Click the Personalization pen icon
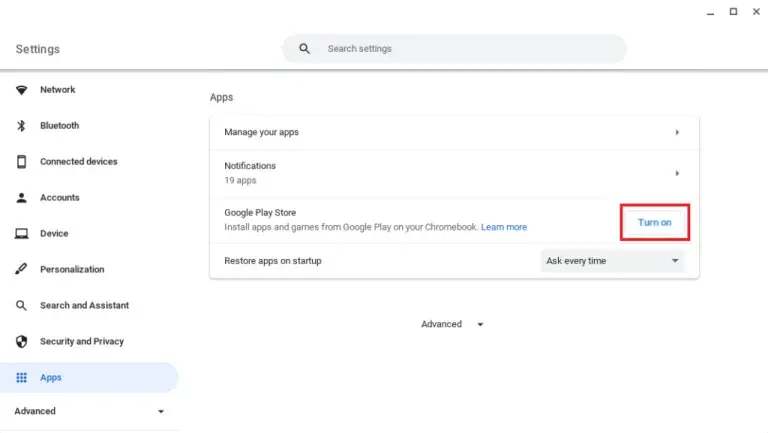The image size is (768, 433). pyautogui.click(x=21, y=270)
